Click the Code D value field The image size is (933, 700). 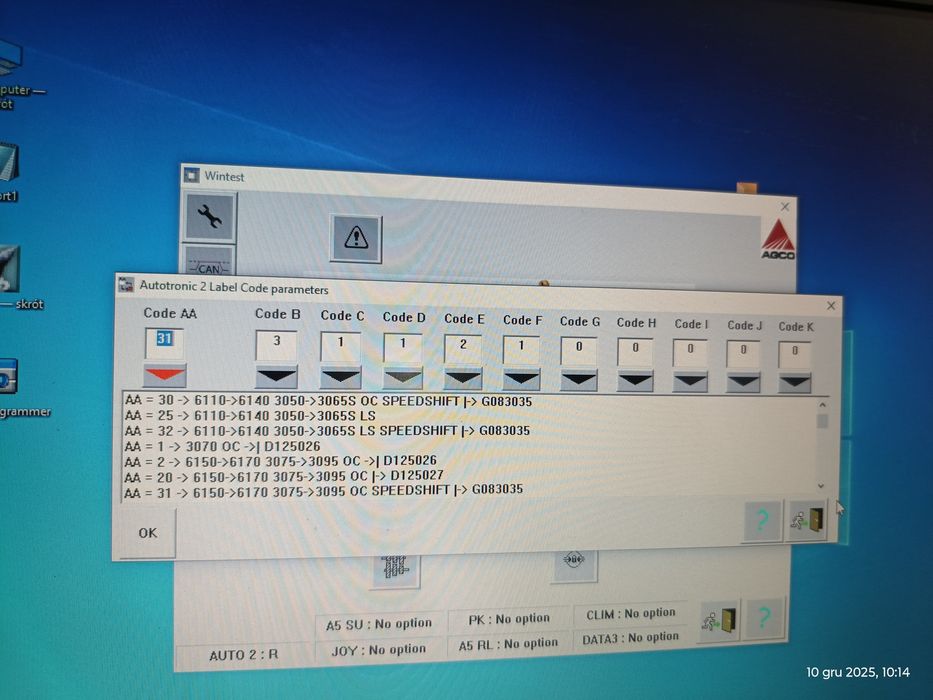point(403,348)
